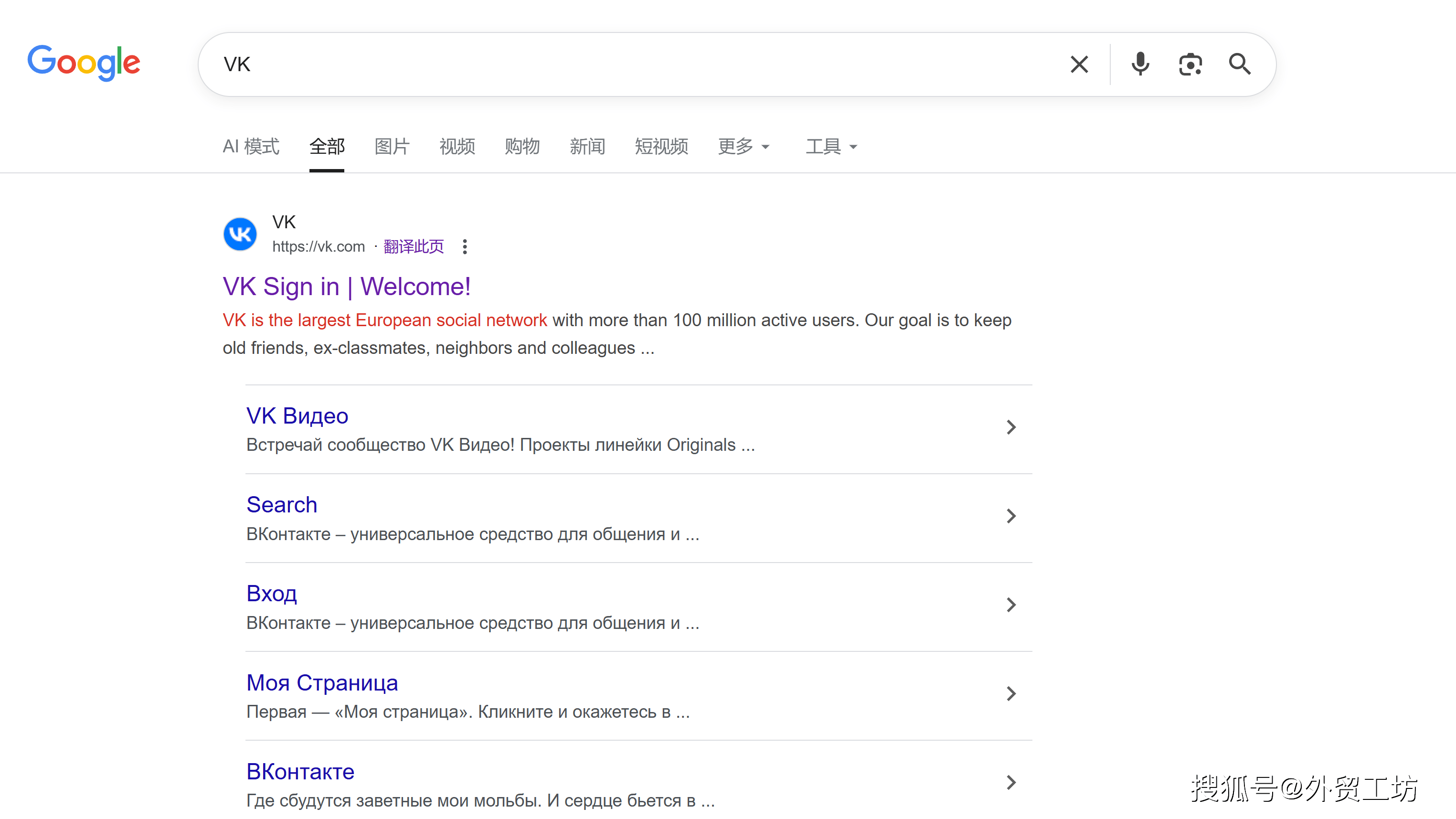
Task: Switch to the 图片 tab
Action: click(392, 147)
